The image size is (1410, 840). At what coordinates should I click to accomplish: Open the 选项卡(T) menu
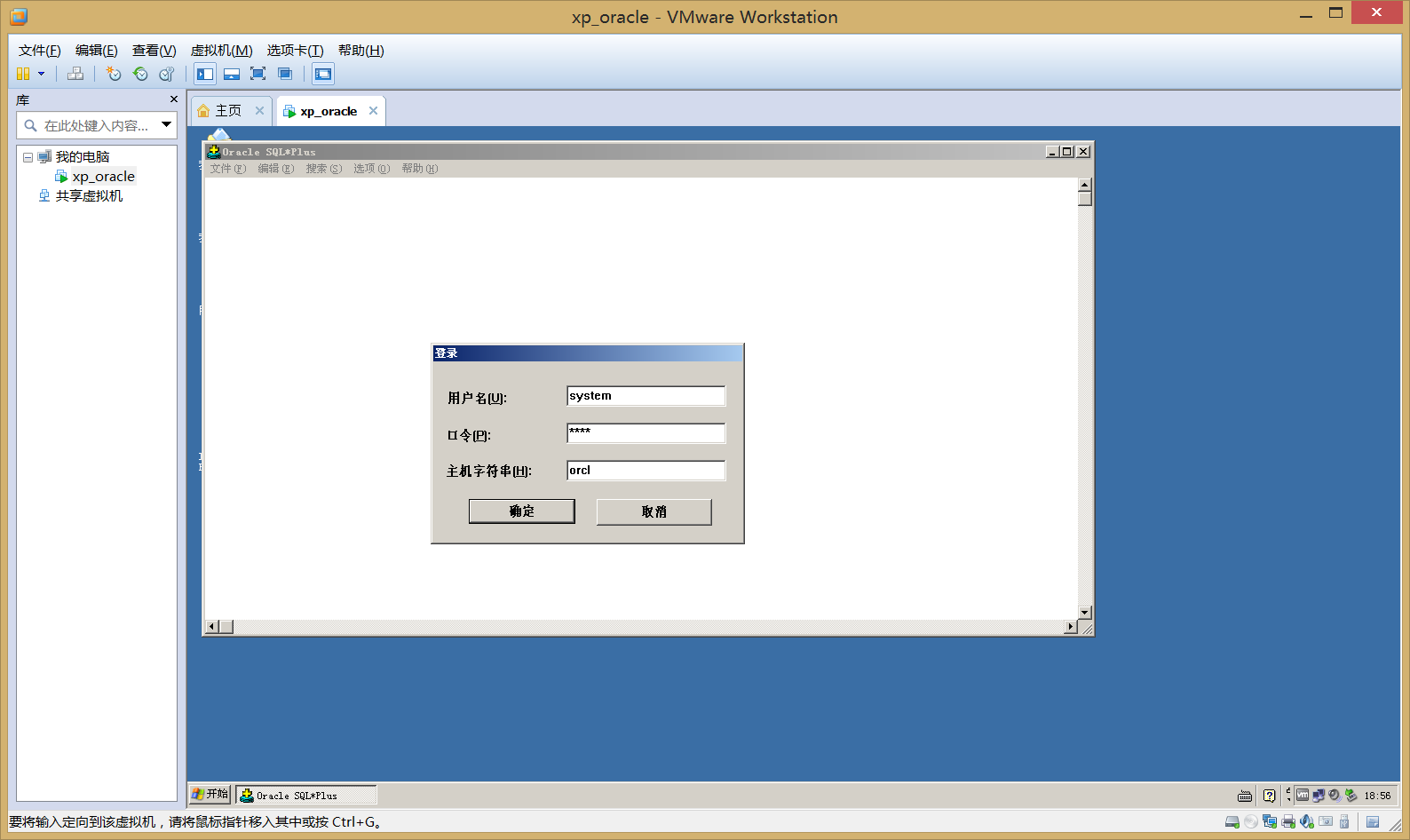(296, 51)
